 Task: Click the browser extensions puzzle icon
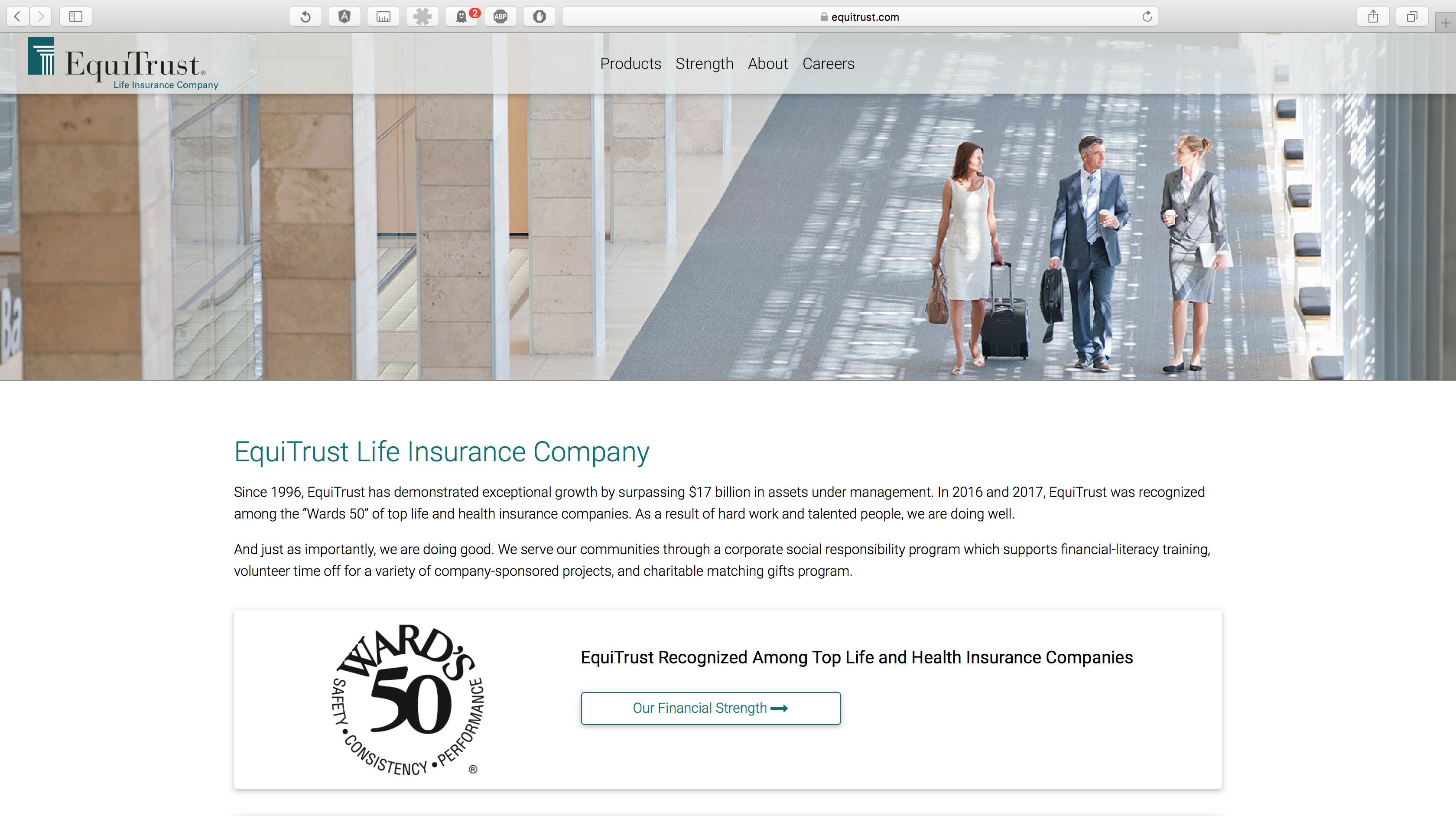421,16
